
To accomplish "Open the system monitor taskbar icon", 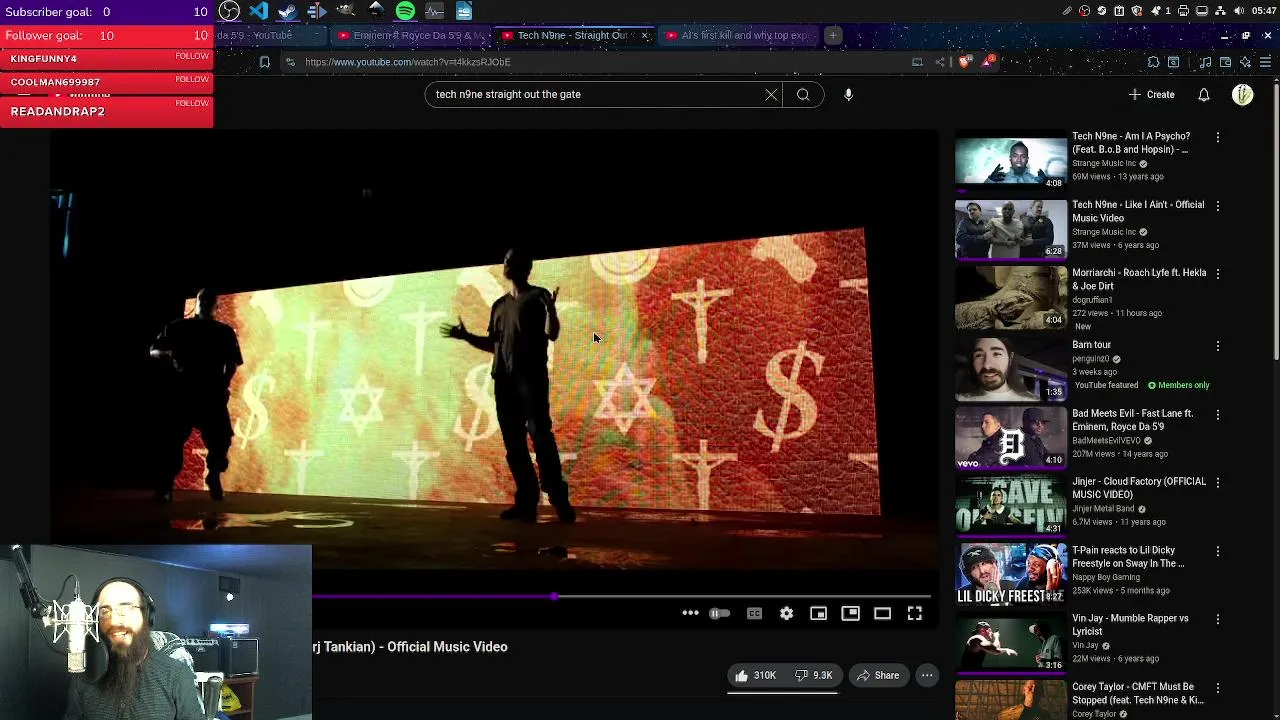I will click(x=434, y=11).
